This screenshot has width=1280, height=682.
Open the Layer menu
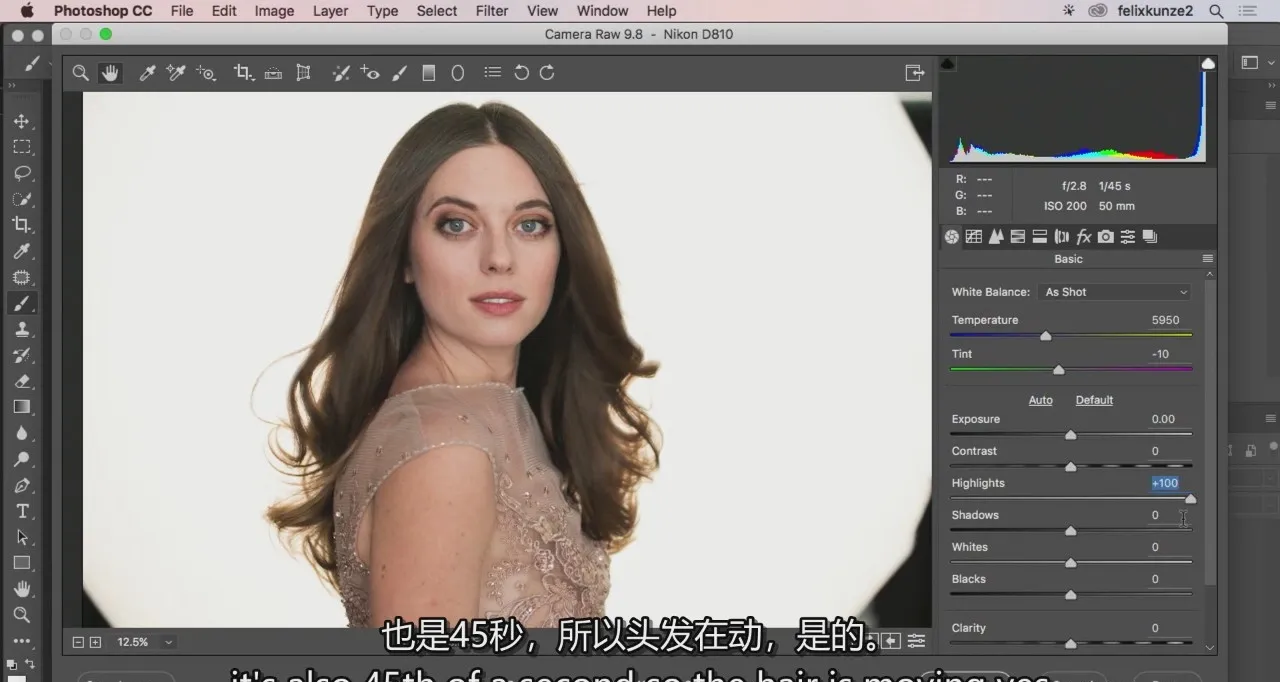[x=331, y=11]
